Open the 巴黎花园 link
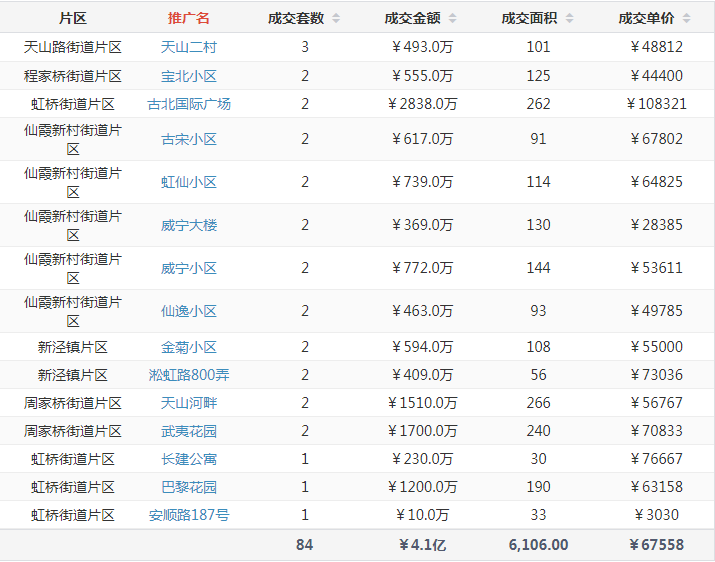715x562 pixels. pos(189,487)
